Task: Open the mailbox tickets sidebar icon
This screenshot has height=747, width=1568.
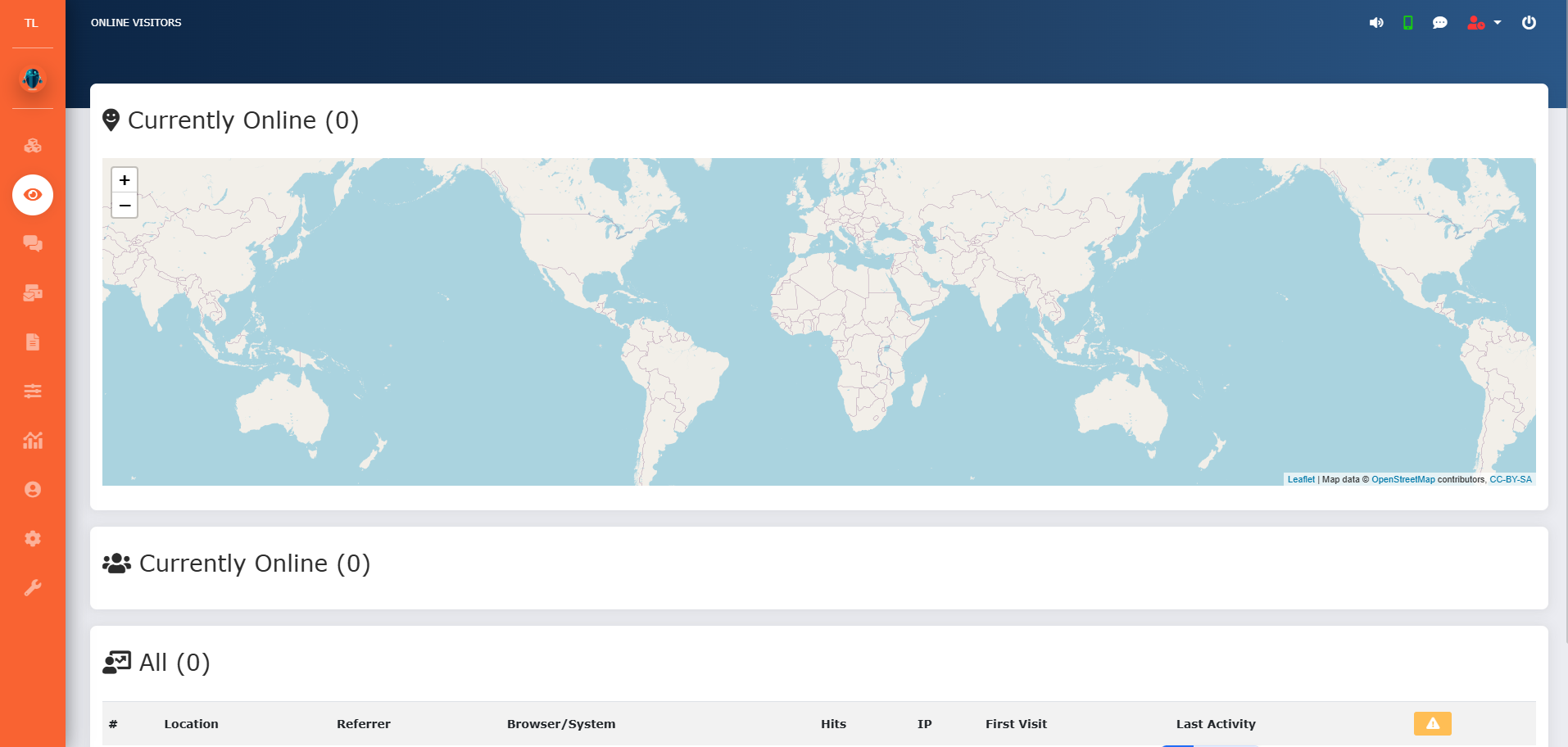Action: click(x=33, y=293)
